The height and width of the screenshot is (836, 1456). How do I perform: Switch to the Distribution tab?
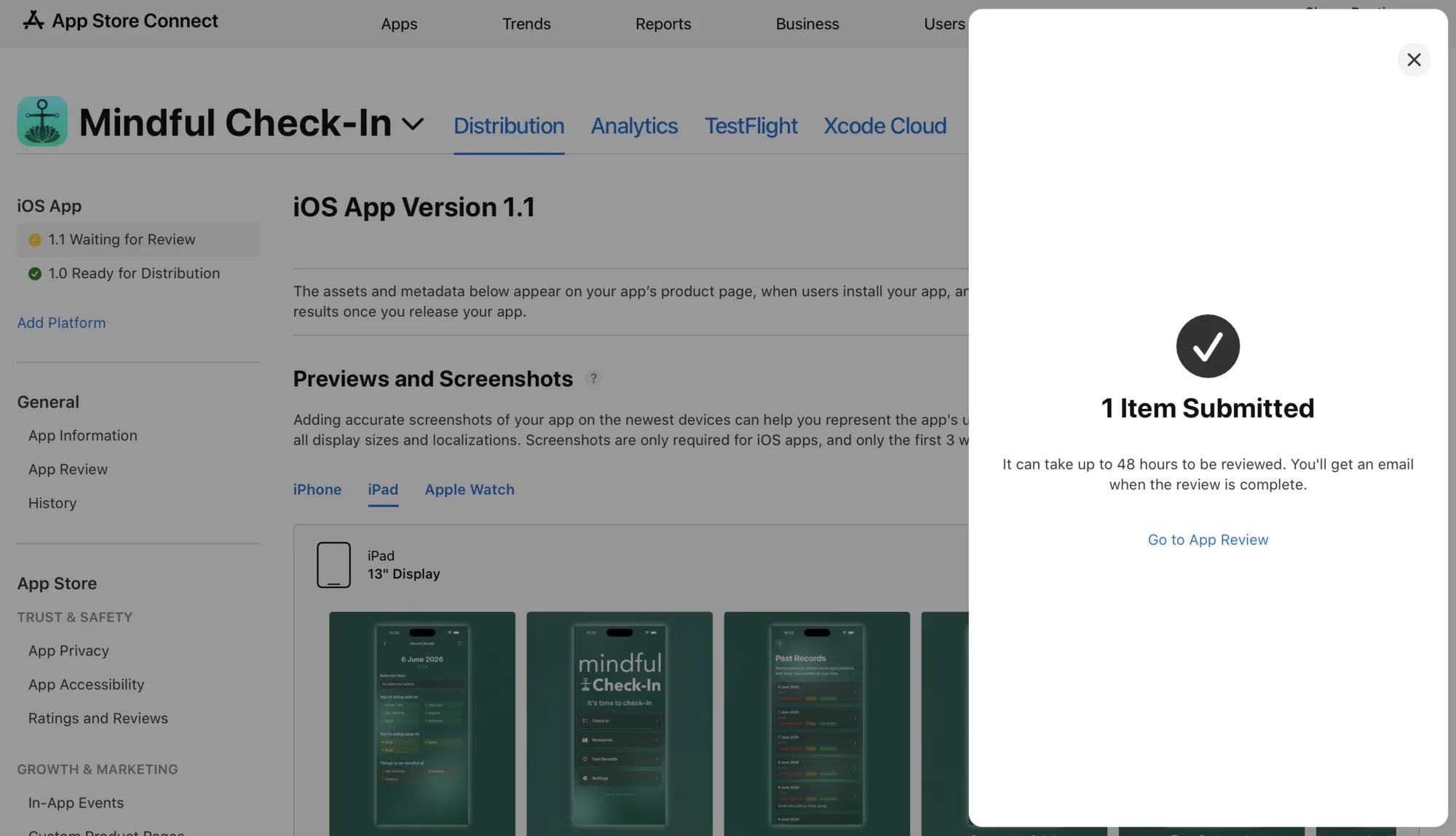coord(509,126)
